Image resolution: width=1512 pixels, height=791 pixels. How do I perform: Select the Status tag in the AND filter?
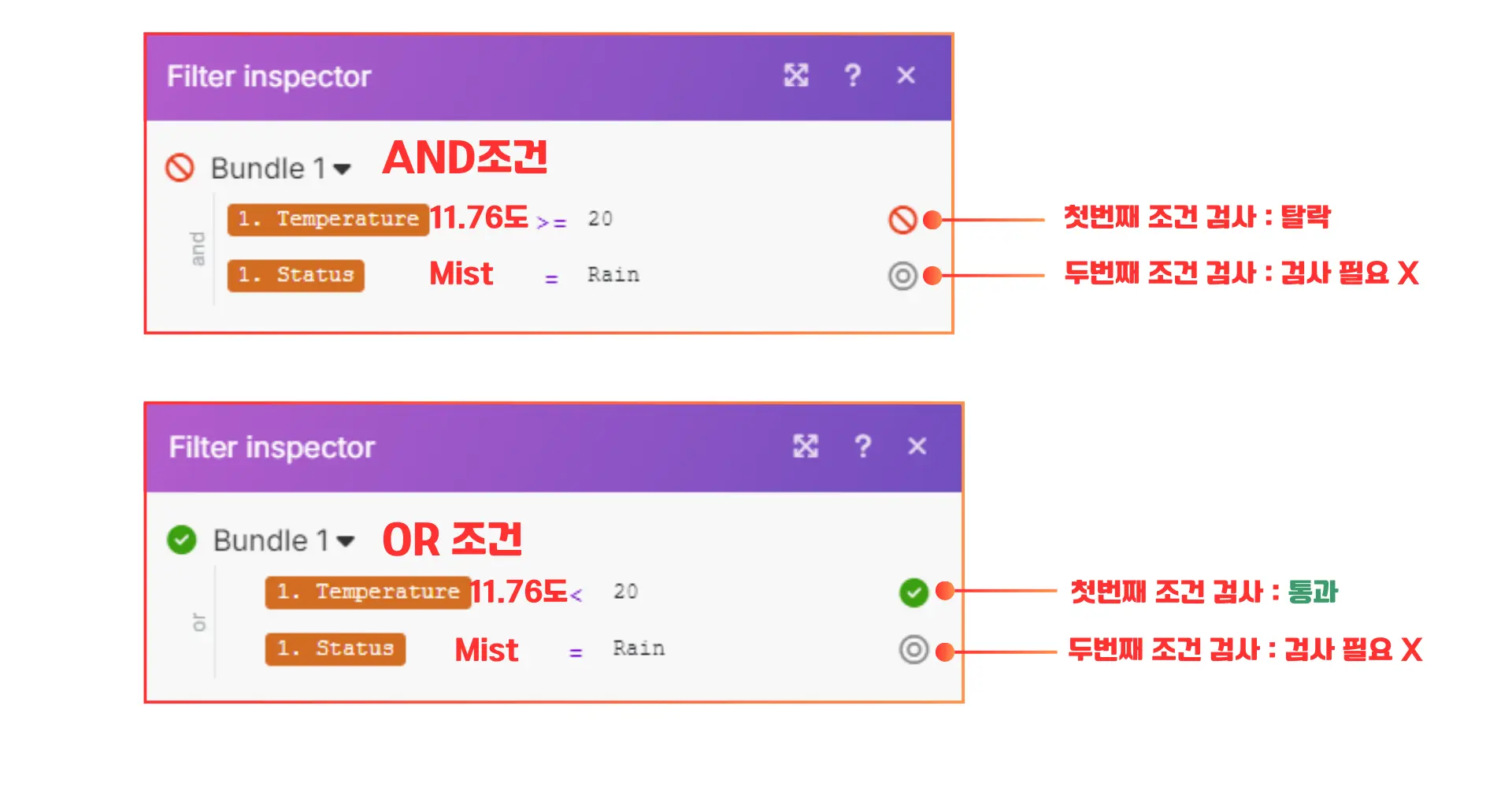click(x=296, y=276)
